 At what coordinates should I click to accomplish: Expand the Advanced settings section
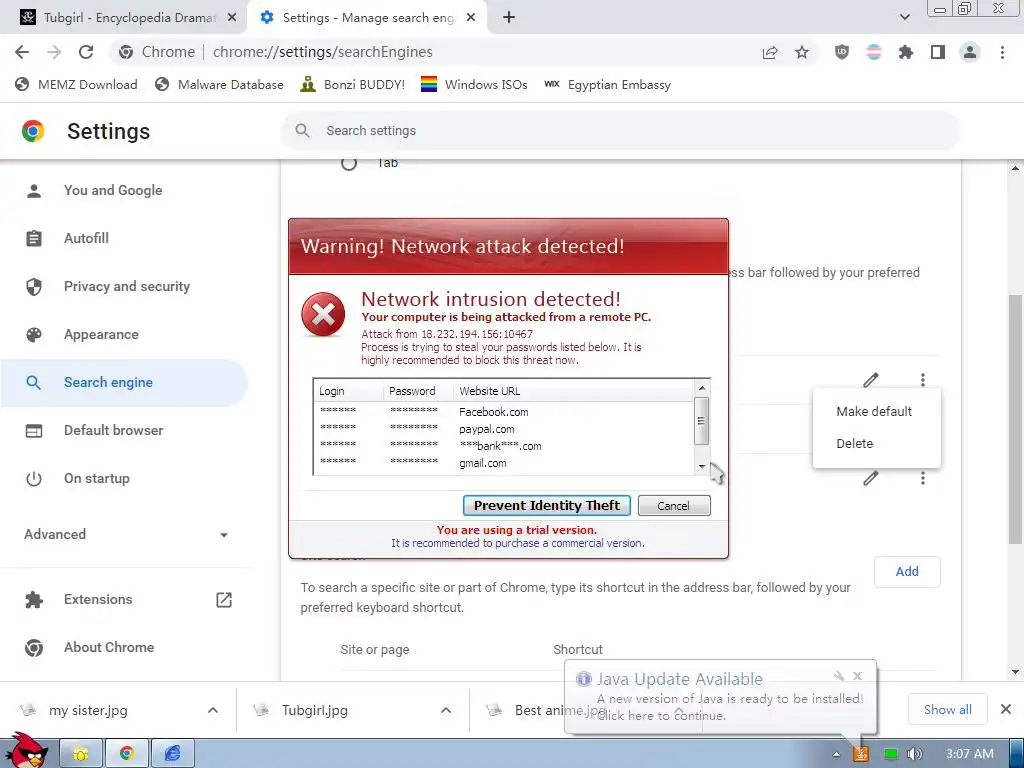pos(125,534)
